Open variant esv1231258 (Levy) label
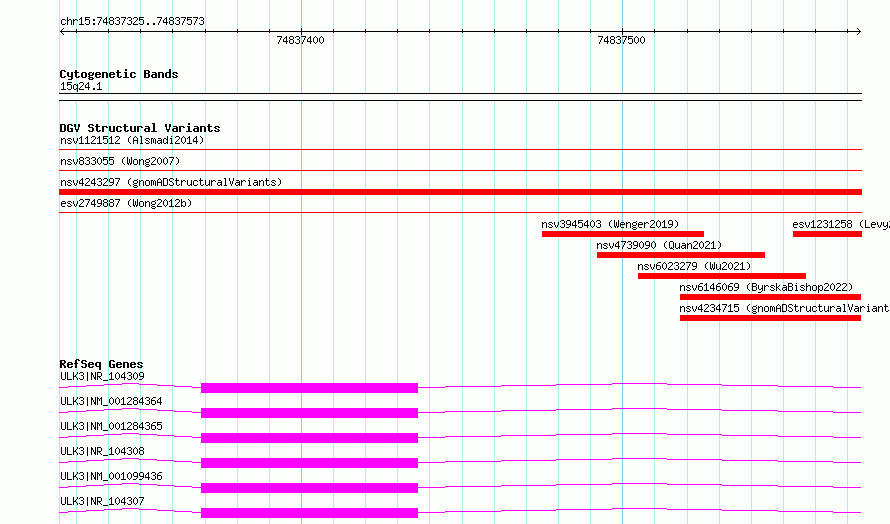 point(841,224)
